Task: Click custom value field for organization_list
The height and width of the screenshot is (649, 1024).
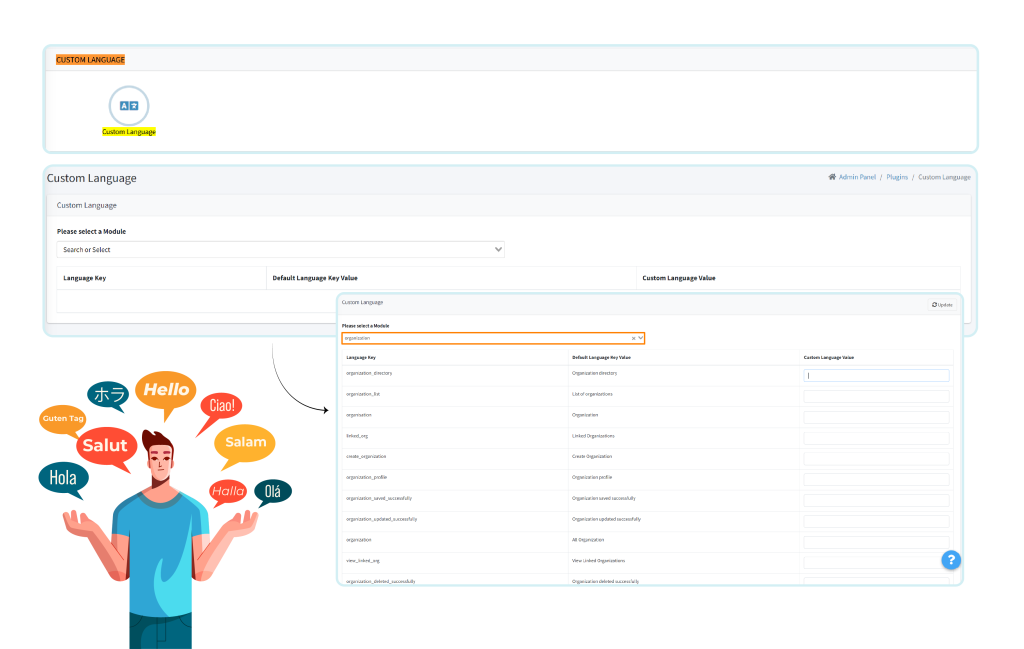Action: (x=876, y=397)
